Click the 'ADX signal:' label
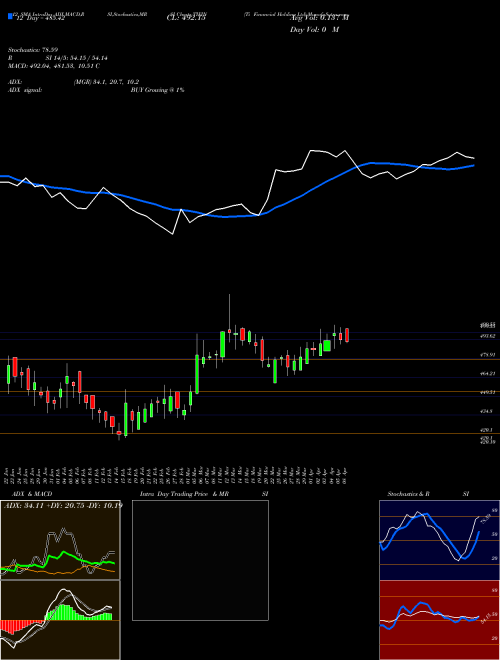 (25, 90)
